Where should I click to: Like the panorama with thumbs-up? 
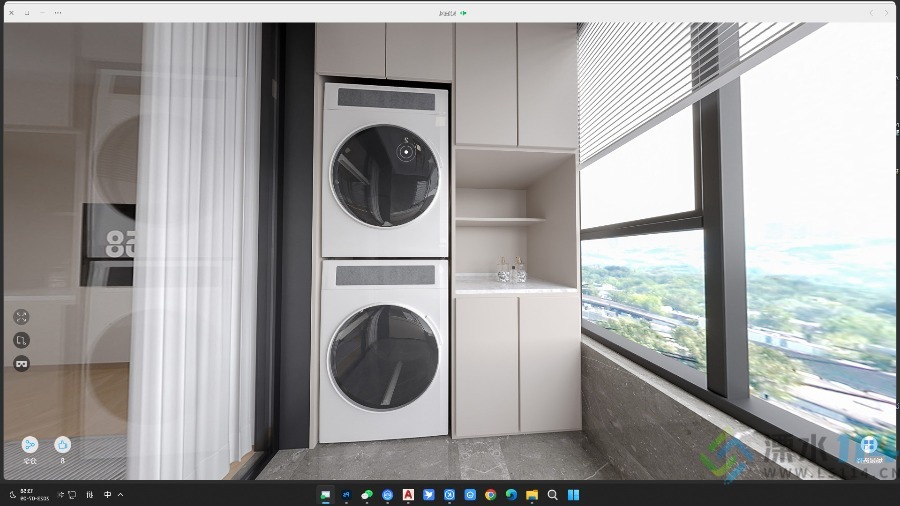[x=62, y=444]
